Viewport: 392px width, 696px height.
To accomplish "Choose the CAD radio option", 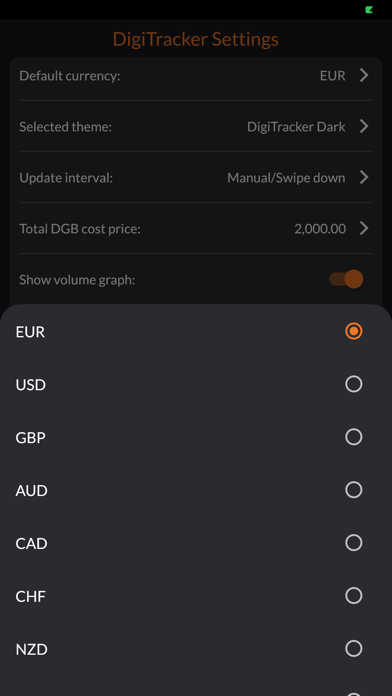I will pos(353,542).
